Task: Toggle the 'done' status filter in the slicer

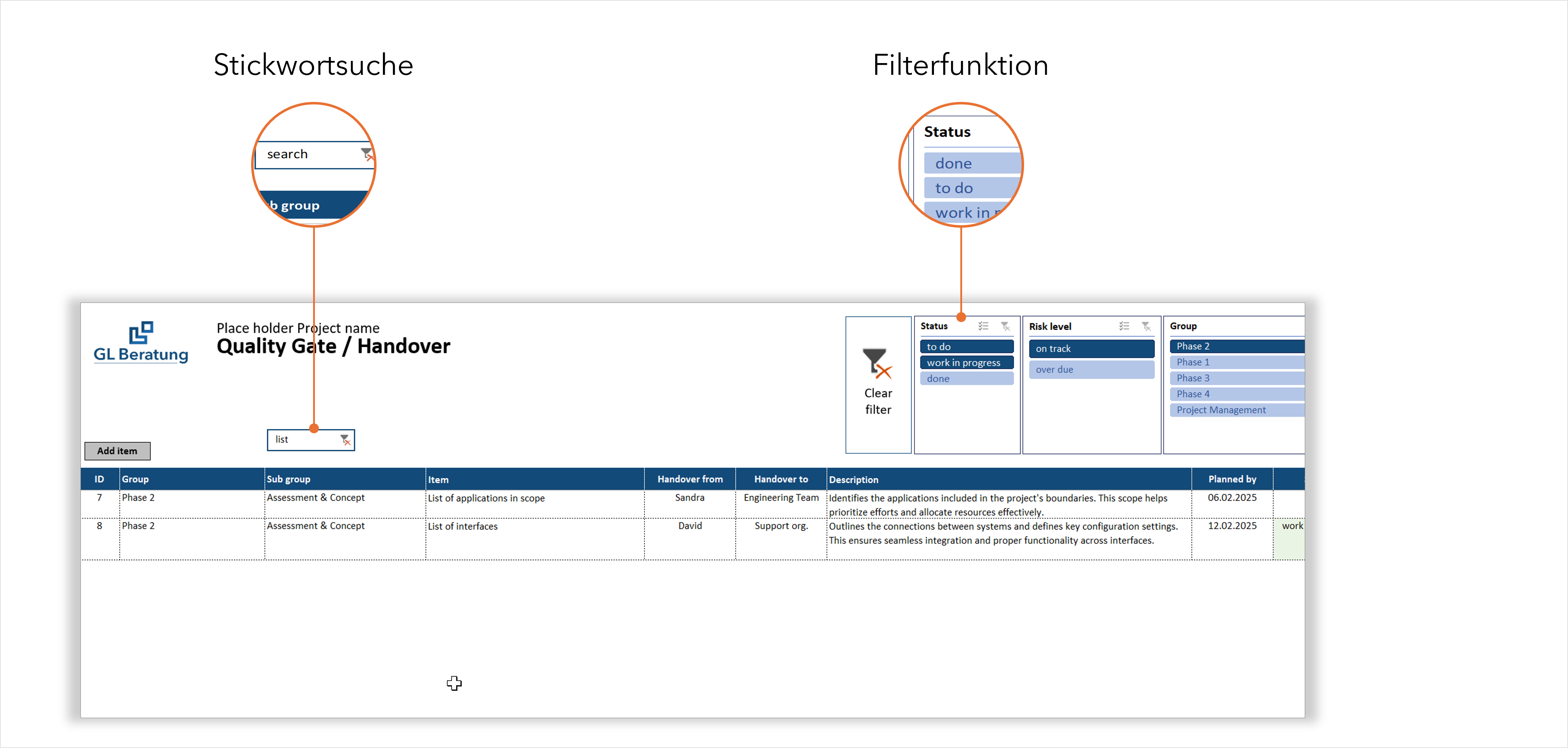Action: (x=967, y=378)
